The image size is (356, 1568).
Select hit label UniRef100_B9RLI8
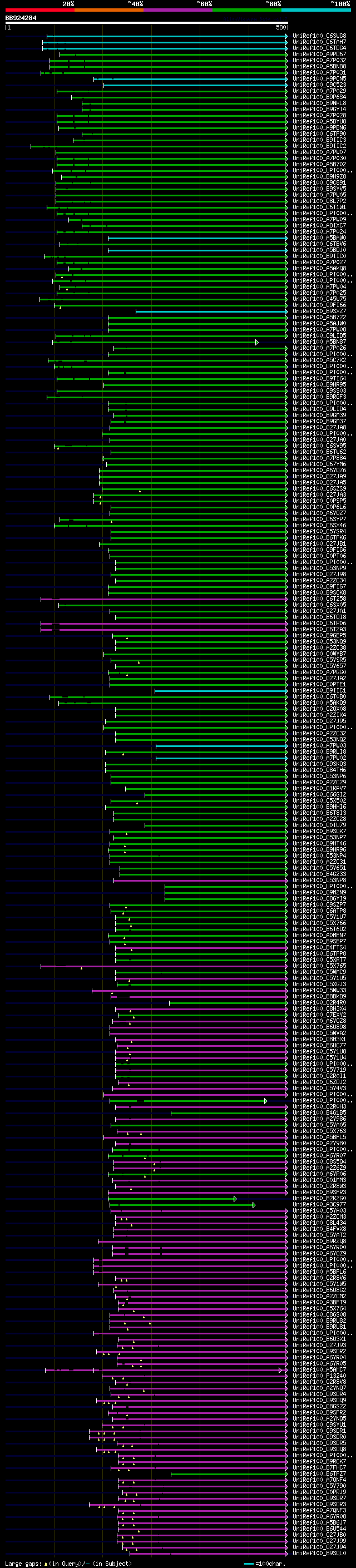tap(319, 752)
